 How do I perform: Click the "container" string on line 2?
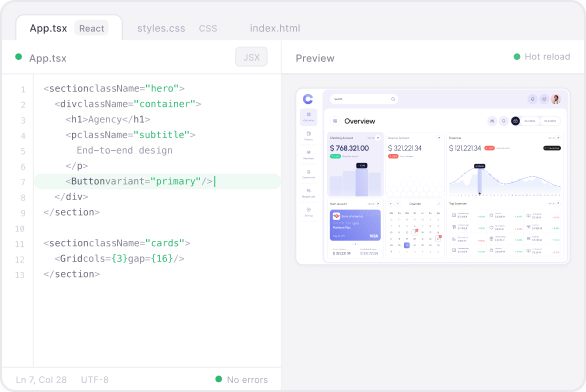(x=164, y=104)
